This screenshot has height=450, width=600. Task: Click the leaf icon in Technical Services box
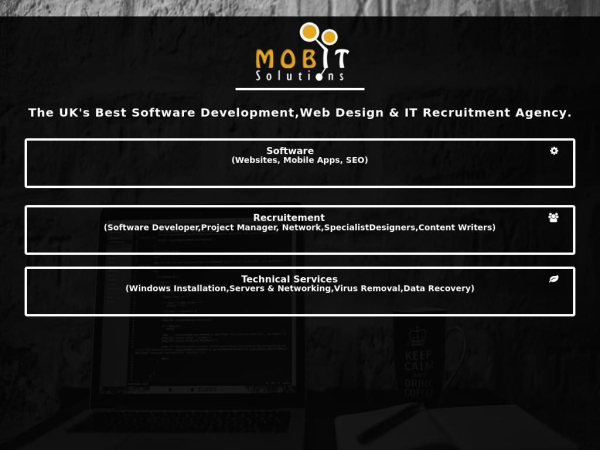click(x=554, y=279)
